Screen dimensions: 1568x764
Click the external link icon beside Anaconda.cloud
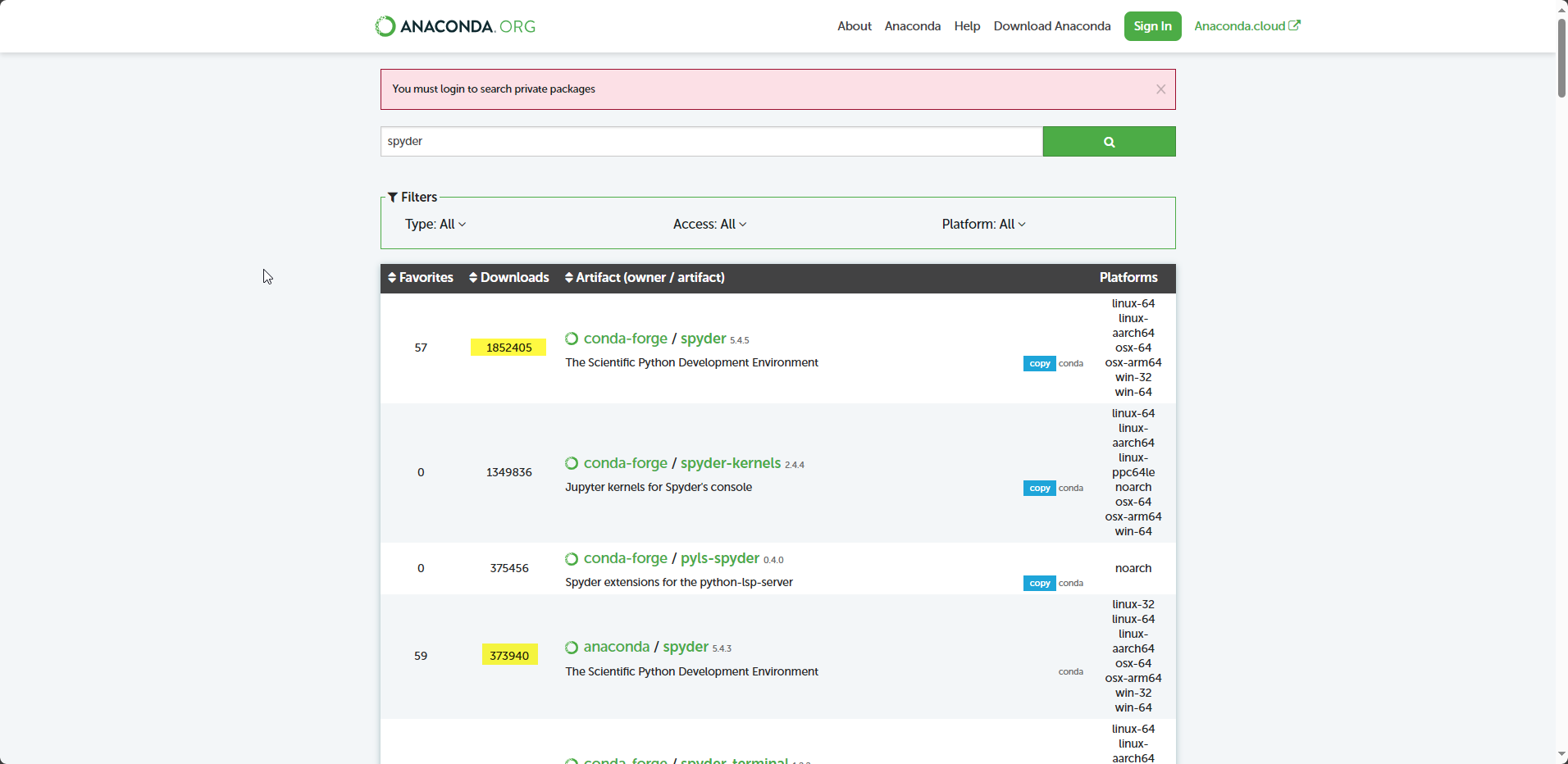tap(1294, 25)
